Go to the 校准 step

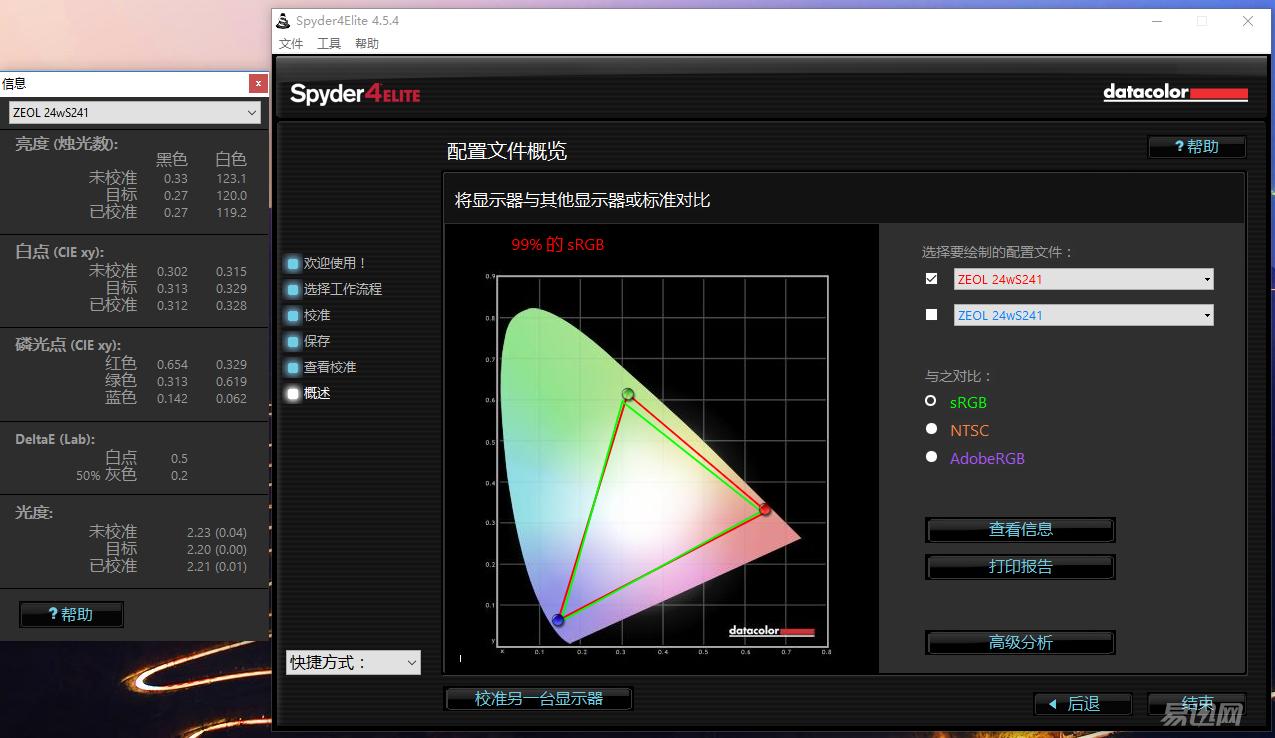(317, 315)
